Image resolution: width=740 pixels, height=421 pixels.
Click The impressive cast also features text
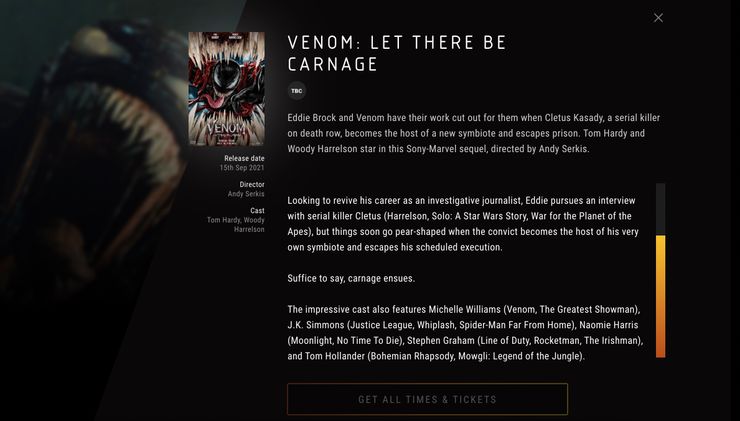click(x=357, y=310)
